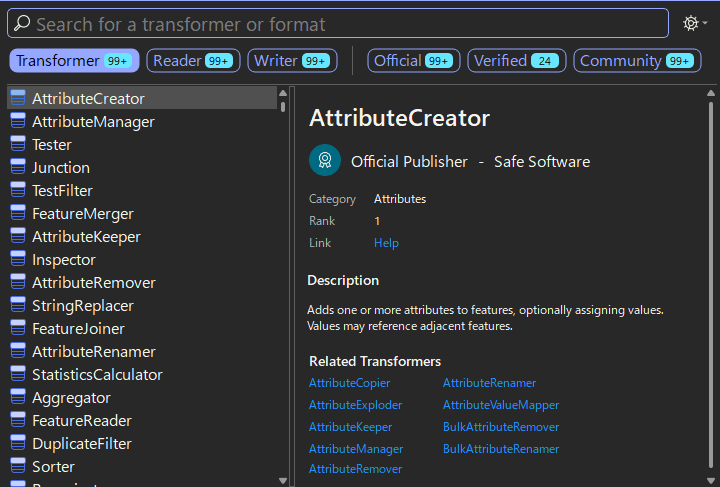Screen dimensions: 720x487
Task: Click the AttributeCreator transformer icon in list
Action: click(x=18, y=98)
